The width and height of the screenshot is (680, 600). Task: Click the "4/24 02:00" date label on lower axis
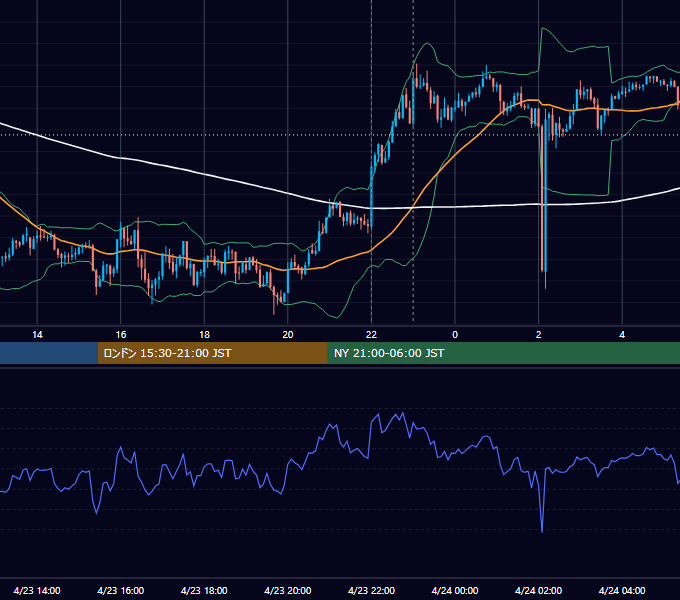click(x=539, y=590)
